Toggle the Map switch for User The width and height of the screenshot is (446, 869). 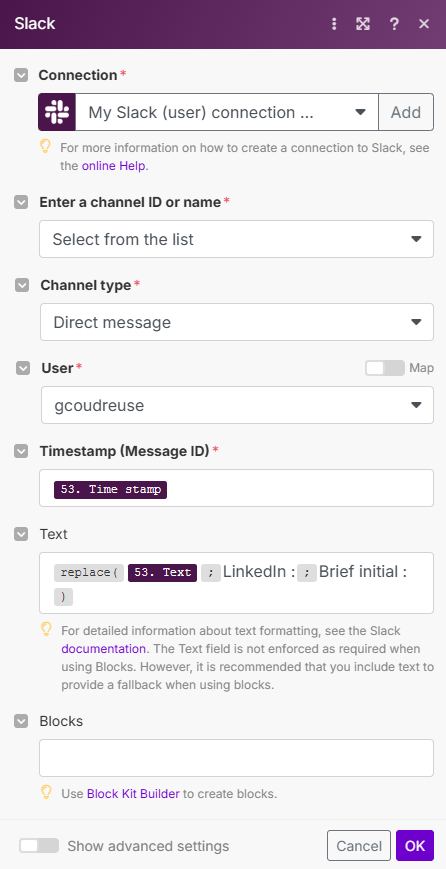(x=385, y=368)
